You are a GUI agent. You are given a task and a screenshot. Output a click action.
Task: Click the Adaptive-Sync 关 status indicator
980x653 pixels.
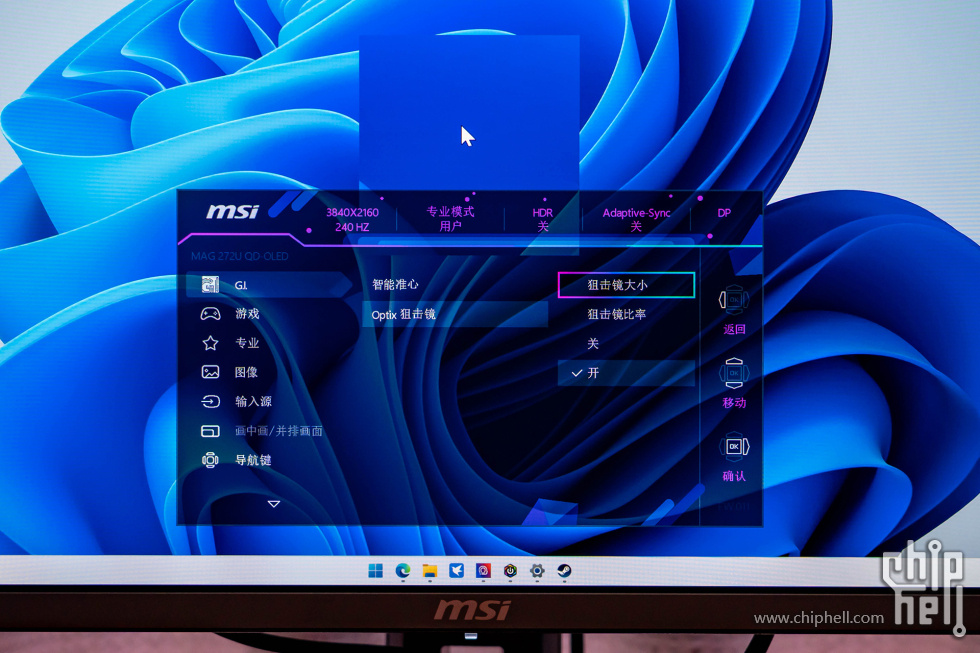point(636,219)
